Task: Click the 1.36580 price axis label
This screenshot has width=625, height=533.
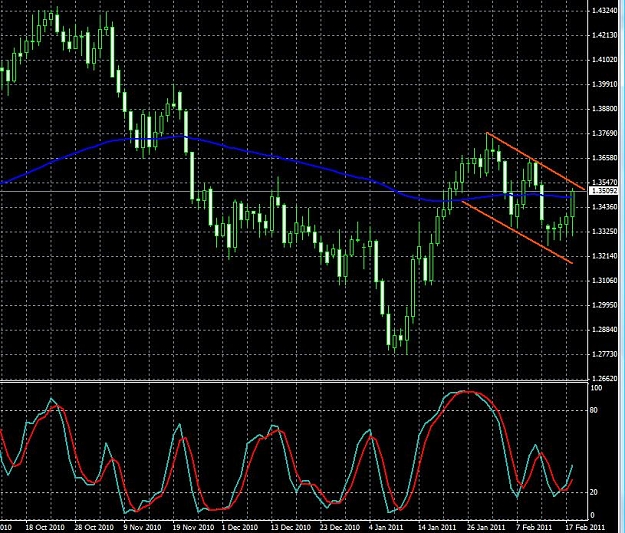Action: [x=605, y=158]
